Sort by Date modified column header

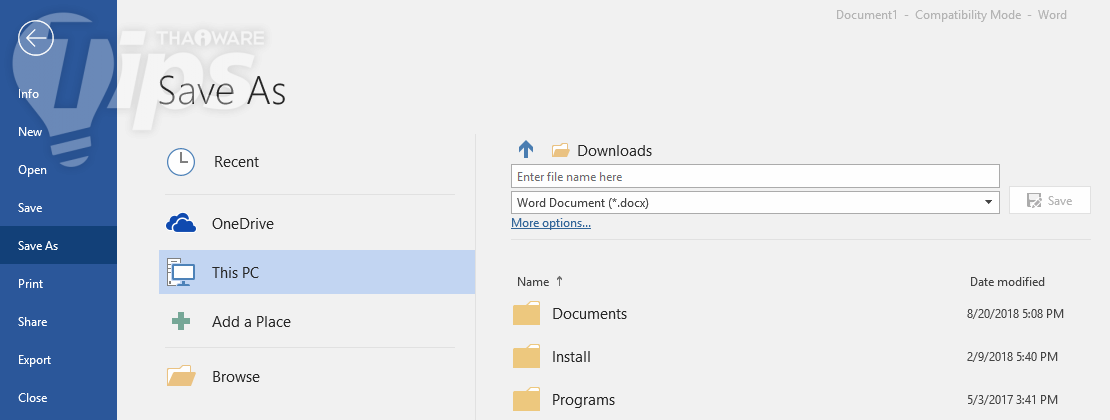1007,282
